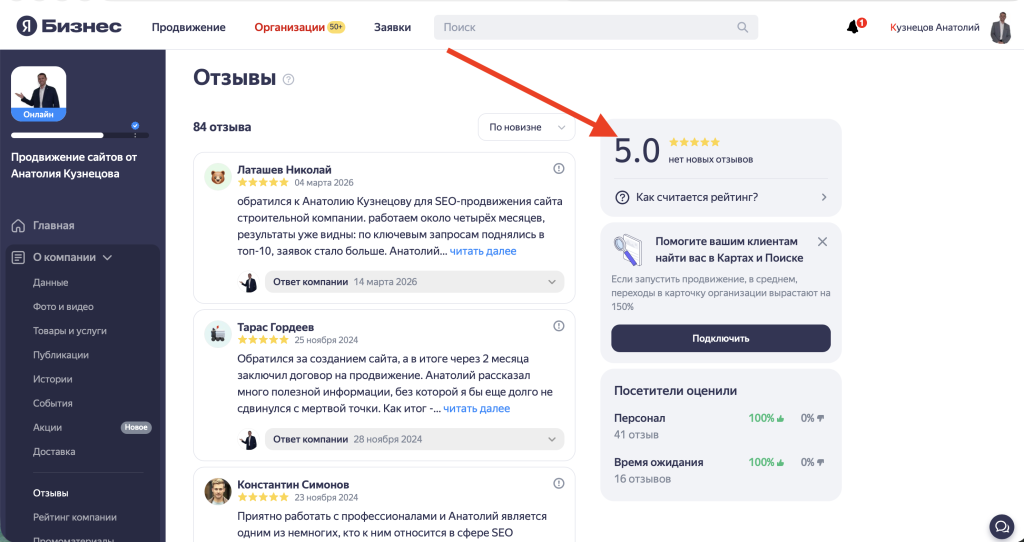Open notifications bell with red badge
Screen dimensions: 1024x542
point(854,27)
